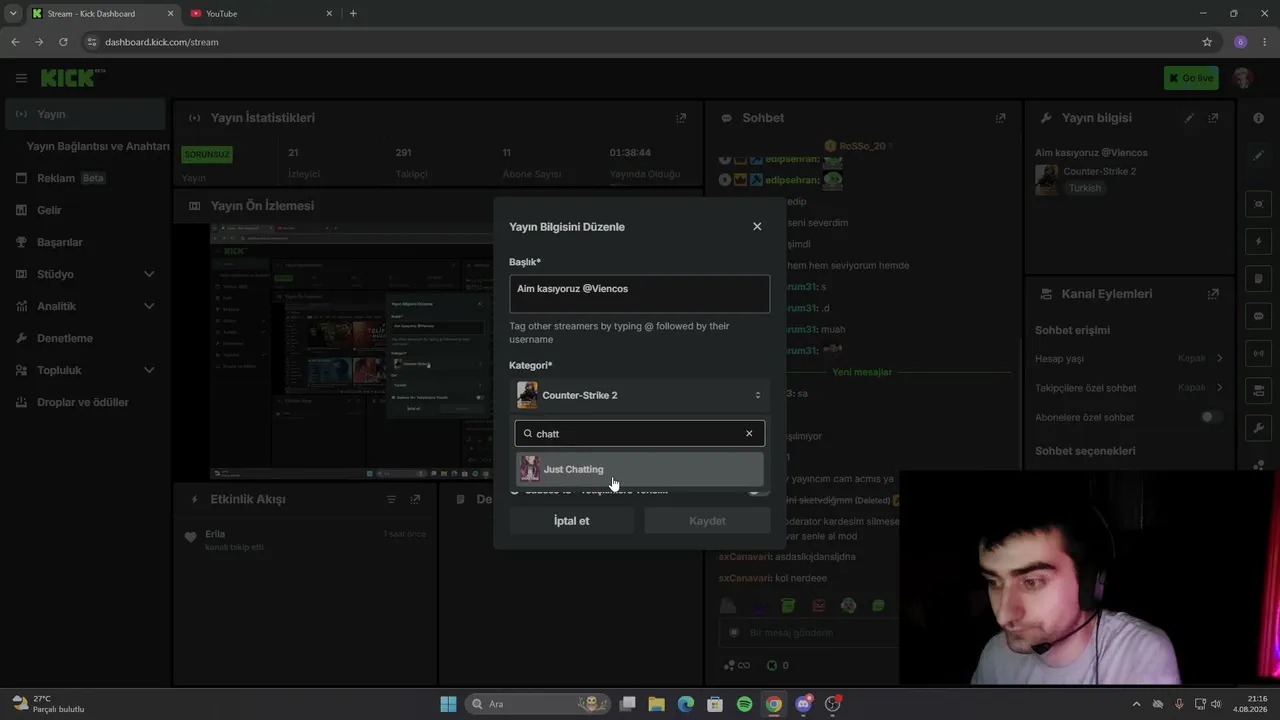Switch to the YouTube browser tab
The image size is (1280, 720).
259,14
